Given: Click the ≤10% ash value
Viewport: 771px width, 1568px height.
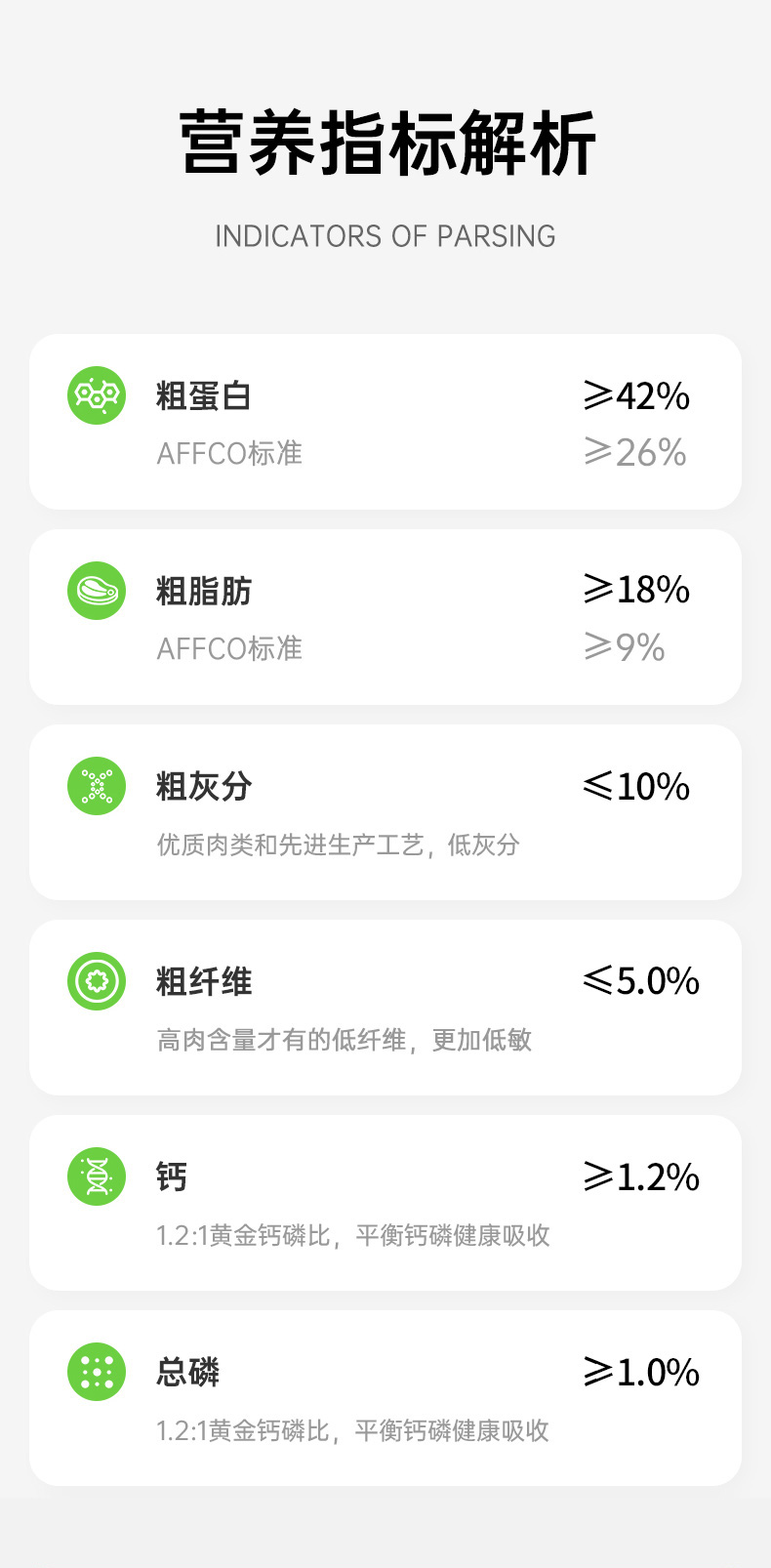Looking at the screenshot, I should point(636,786).
